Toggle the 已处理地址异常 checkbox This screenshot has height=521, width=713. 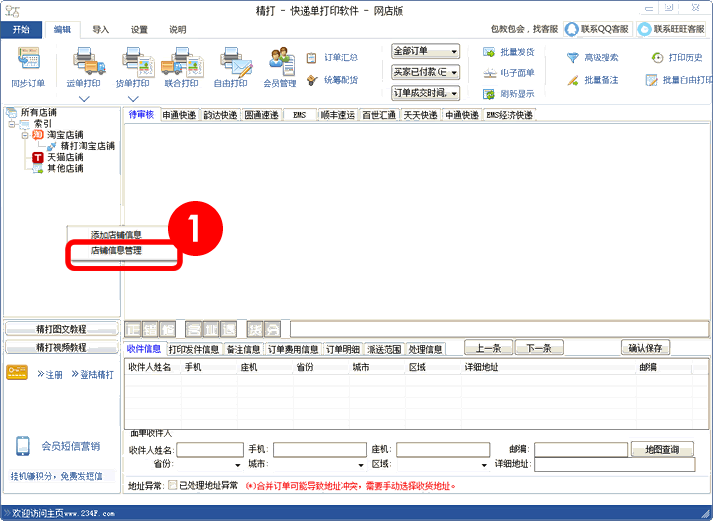[x=172, y=486]
